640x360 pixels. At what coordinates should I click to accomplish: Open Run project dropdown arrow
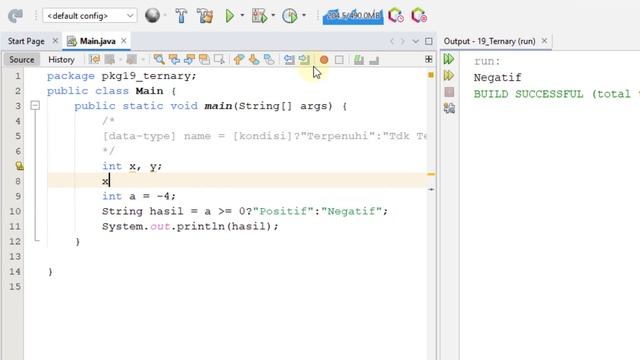pos(242,16)
